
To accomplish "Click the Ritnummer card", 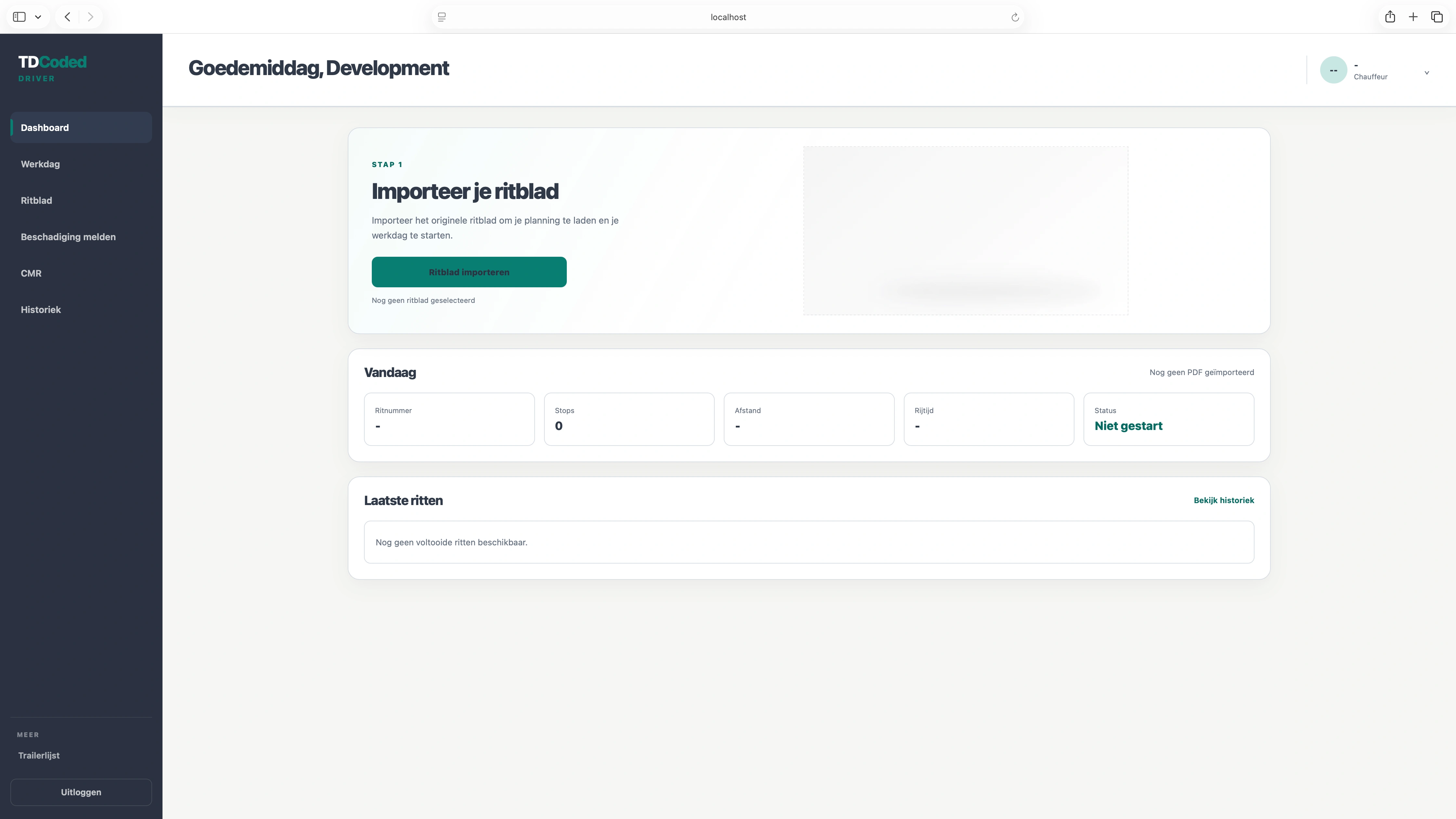I will coord(449,419).
